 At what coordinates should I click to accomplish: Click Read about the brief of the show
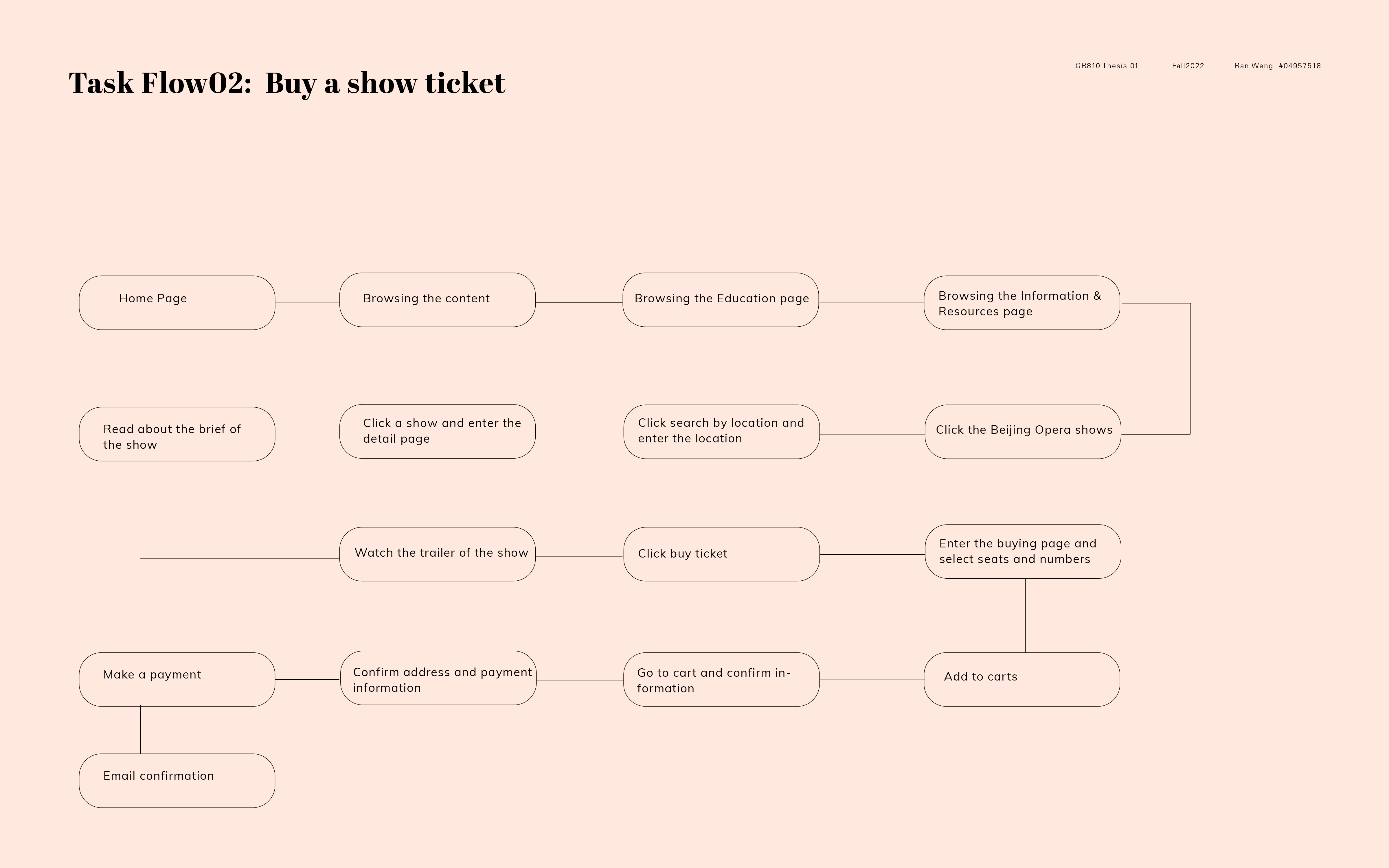[177, 434]
